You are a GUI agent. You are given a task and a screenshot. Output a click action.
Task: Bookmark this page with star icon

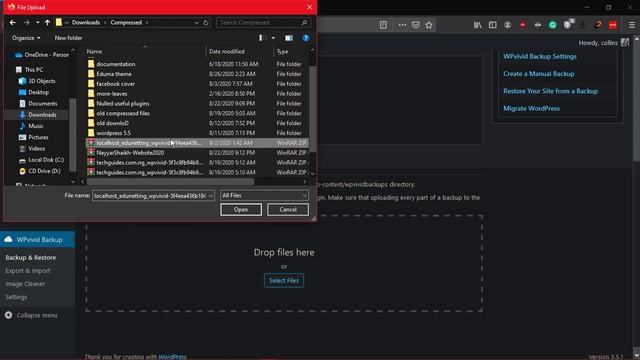429,25
